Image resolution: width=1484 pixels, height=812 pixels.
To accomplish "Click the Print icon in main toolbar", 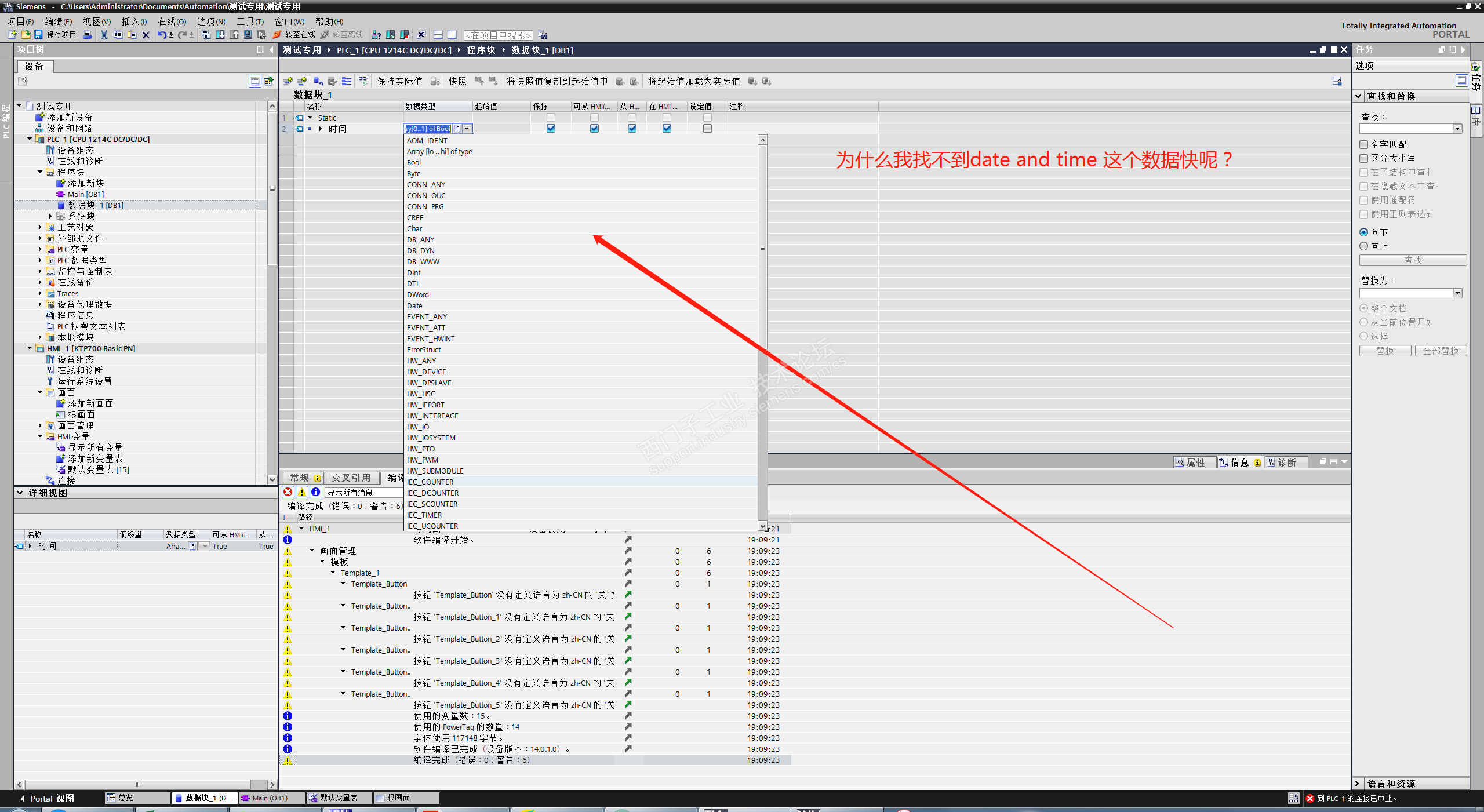I will [x=88, y=35].
